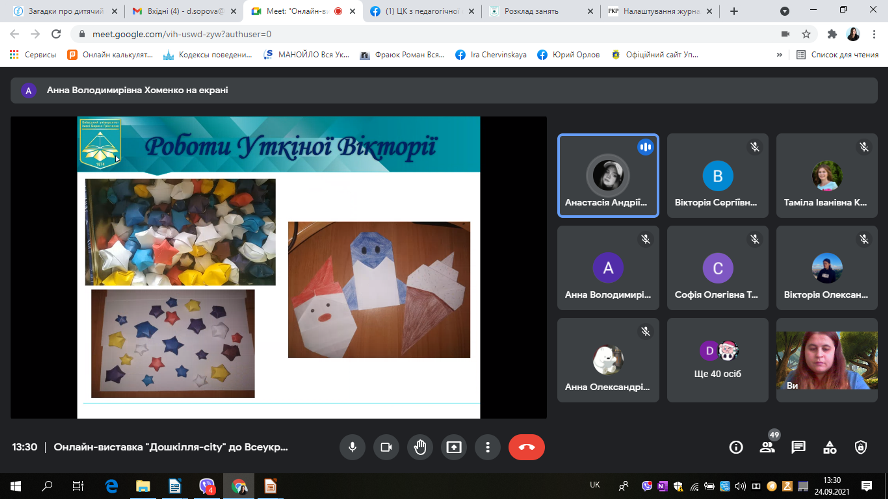Viewport: 888px width, 499px height.
Task: Switch to the Загадки про дитячий tab
Action: (66, 11)
